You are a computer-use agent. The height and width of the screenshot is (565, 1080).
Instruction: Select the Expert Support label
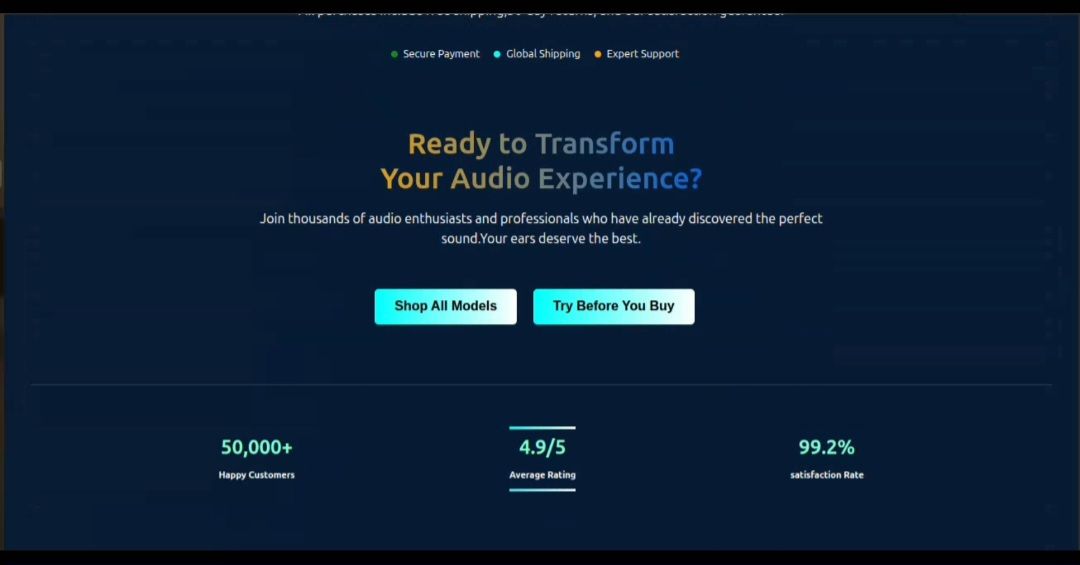click(x=642, y=54)
